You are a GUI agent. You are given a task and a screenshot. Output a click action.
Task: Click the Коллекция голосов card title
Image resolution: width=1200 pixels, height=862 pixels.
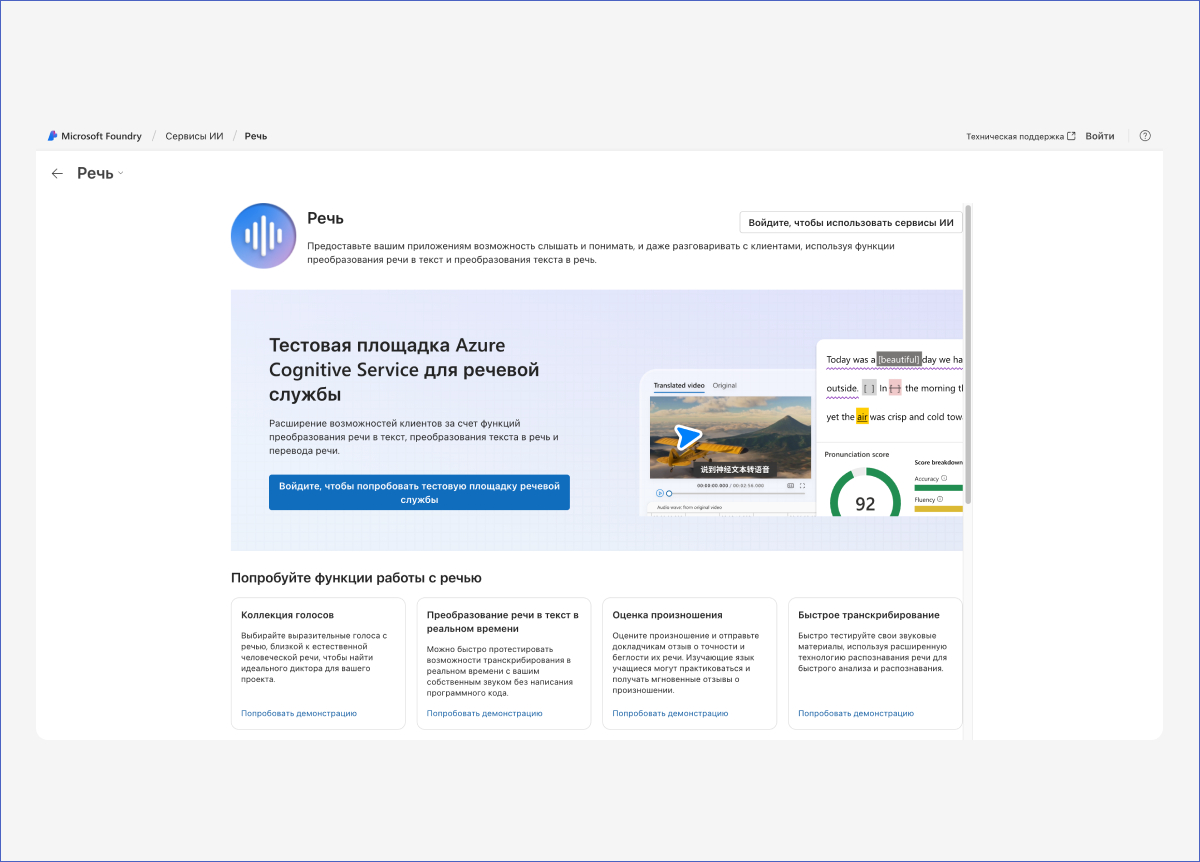[288, 614]
